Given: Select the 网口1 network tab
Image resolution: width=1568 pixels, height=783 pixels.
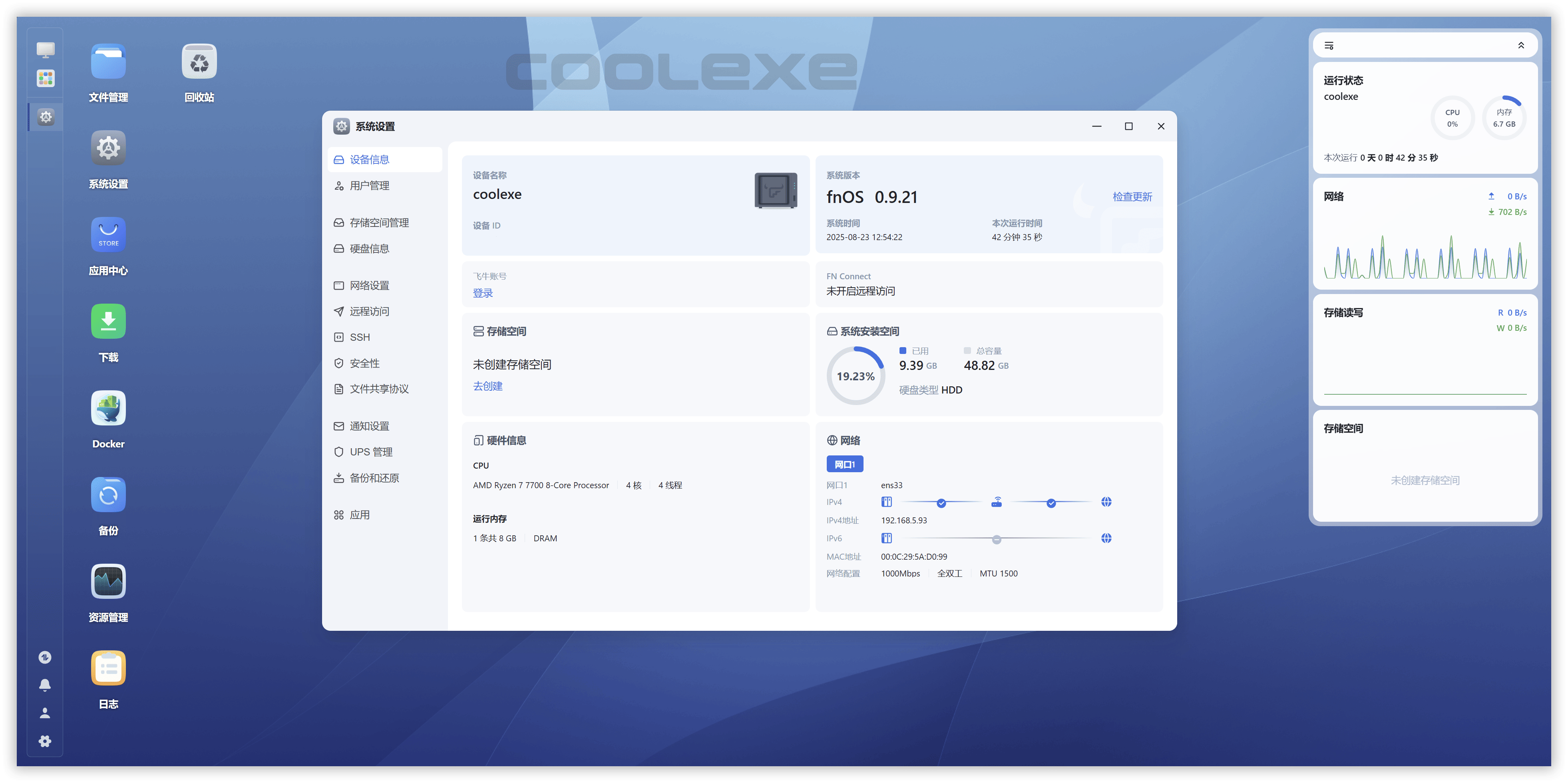Looking at the screenshot, I should click(x=845, y=463).
